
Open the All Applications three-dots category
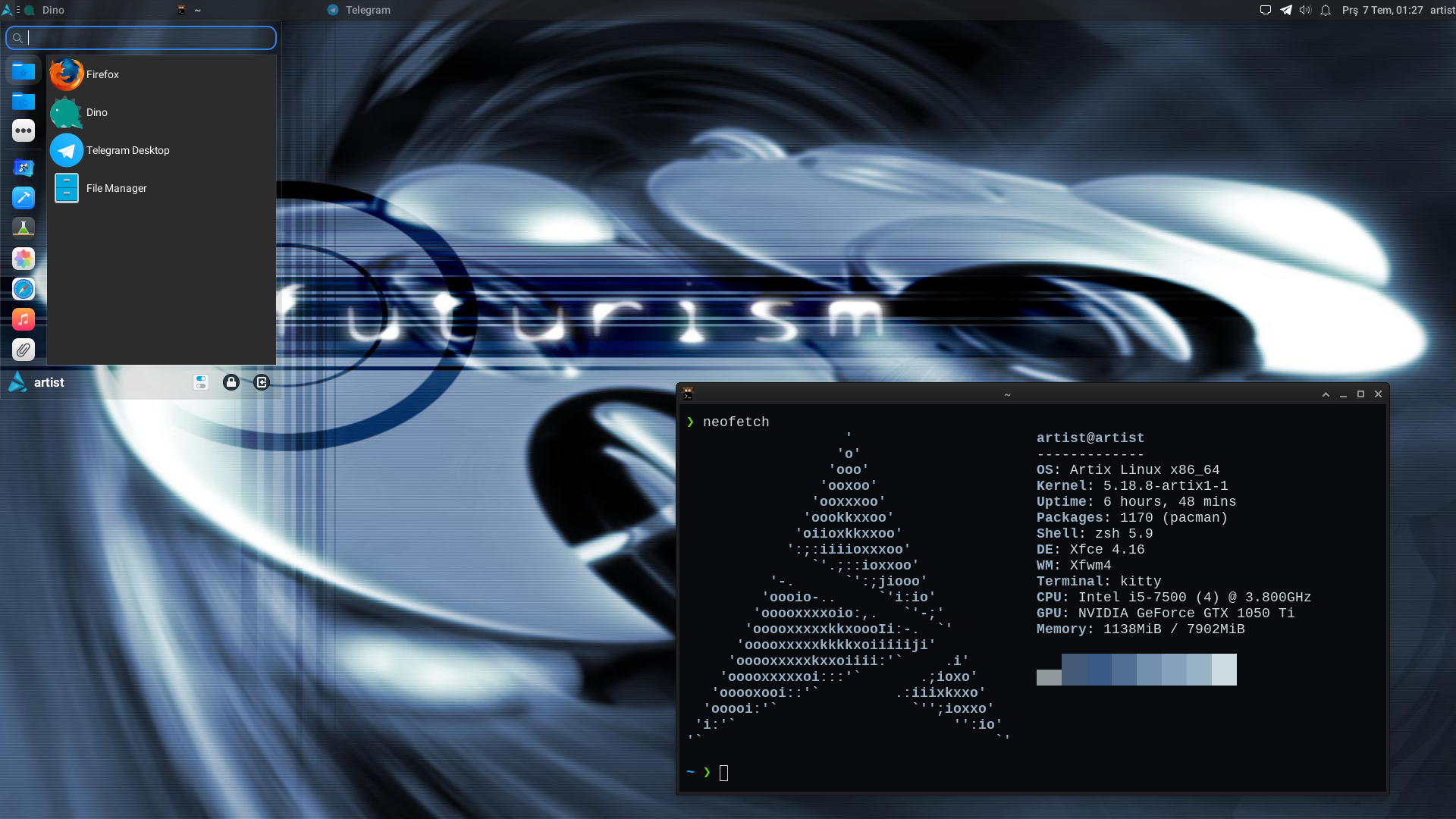(24, 130)
